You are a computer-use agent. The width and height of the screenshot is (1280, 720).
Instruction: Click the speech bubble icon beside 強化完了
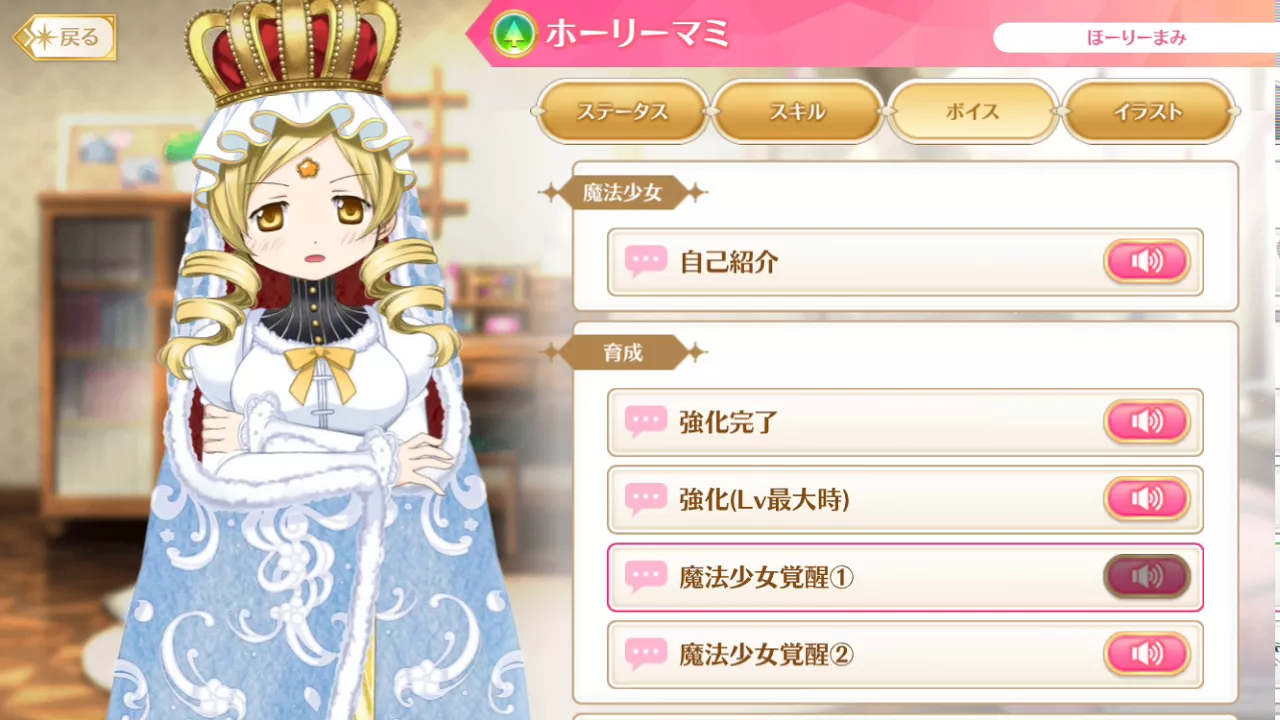click(646, 422)
